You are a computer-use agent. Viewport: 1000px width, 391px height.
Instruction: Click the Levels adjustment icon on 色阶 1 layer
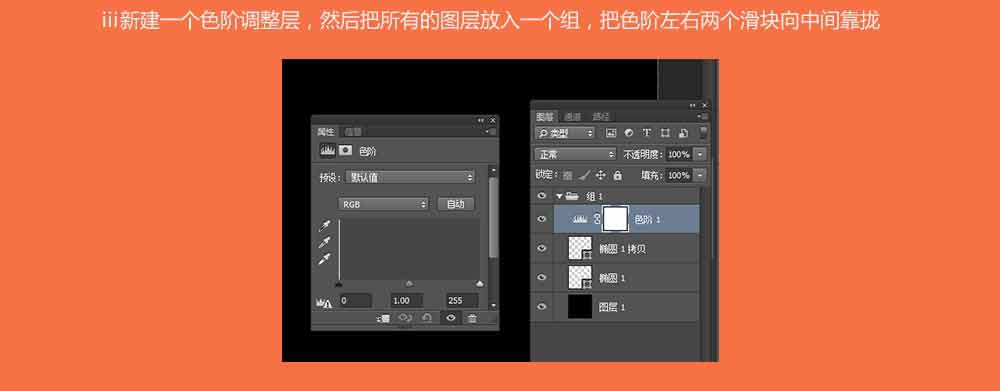580,219
